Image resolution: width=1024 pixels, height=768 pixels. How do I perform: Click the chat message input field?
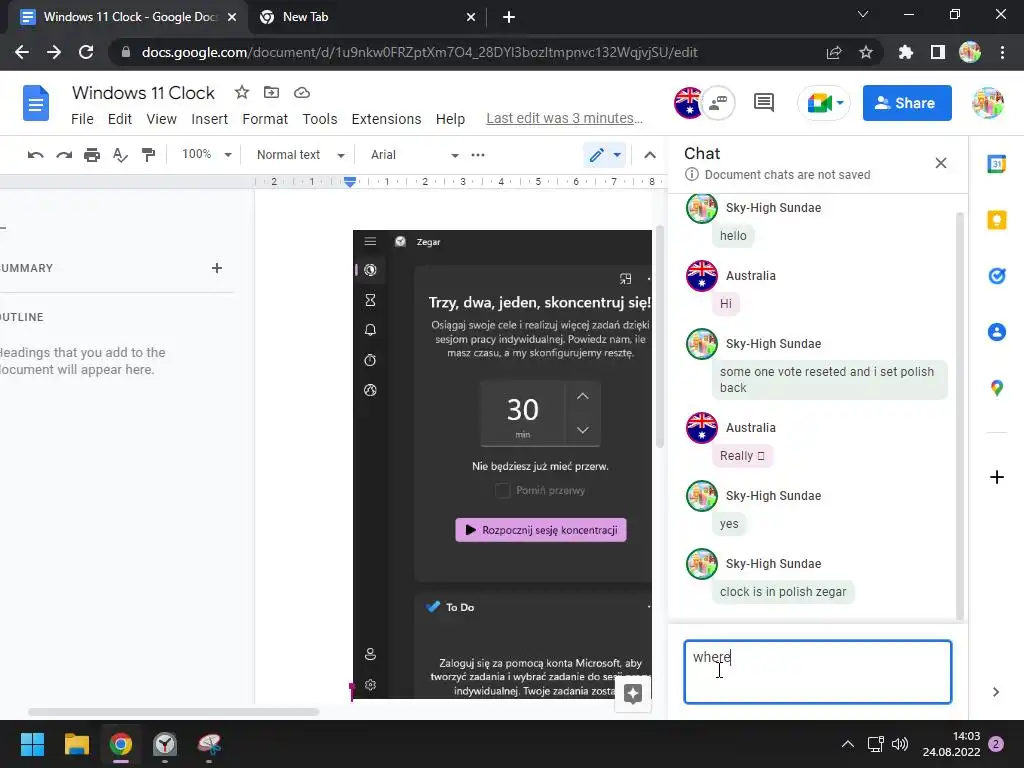817,671
